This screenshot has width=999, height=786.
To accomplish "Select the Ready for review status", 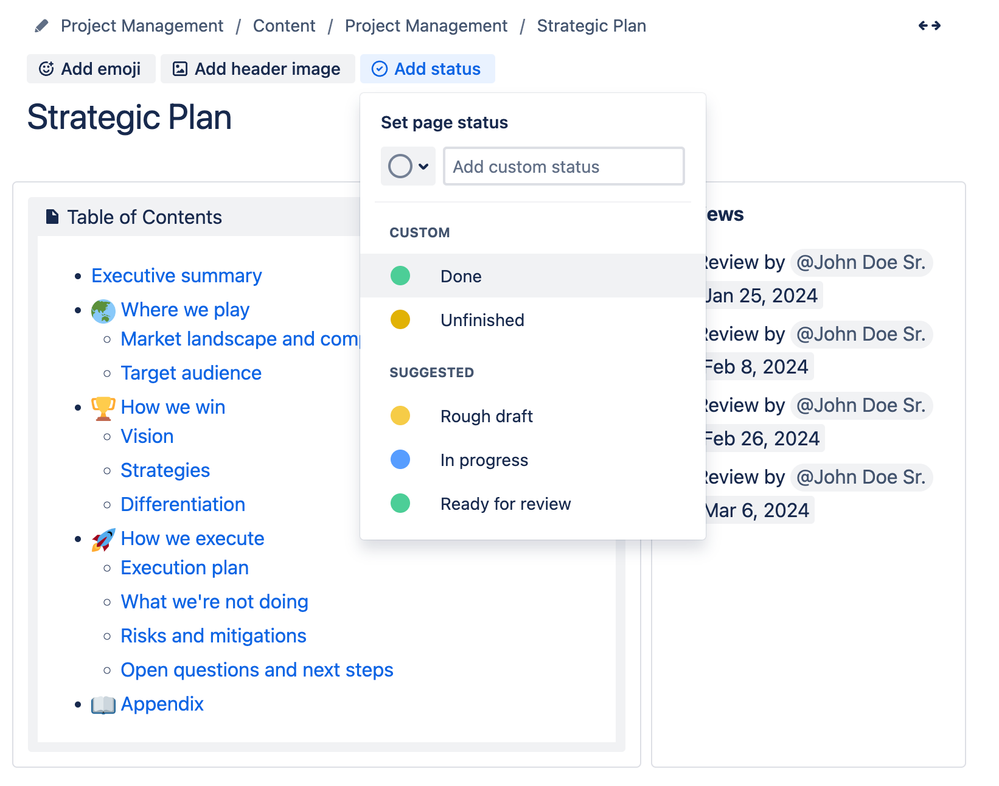I will click(x=533, y=504).
